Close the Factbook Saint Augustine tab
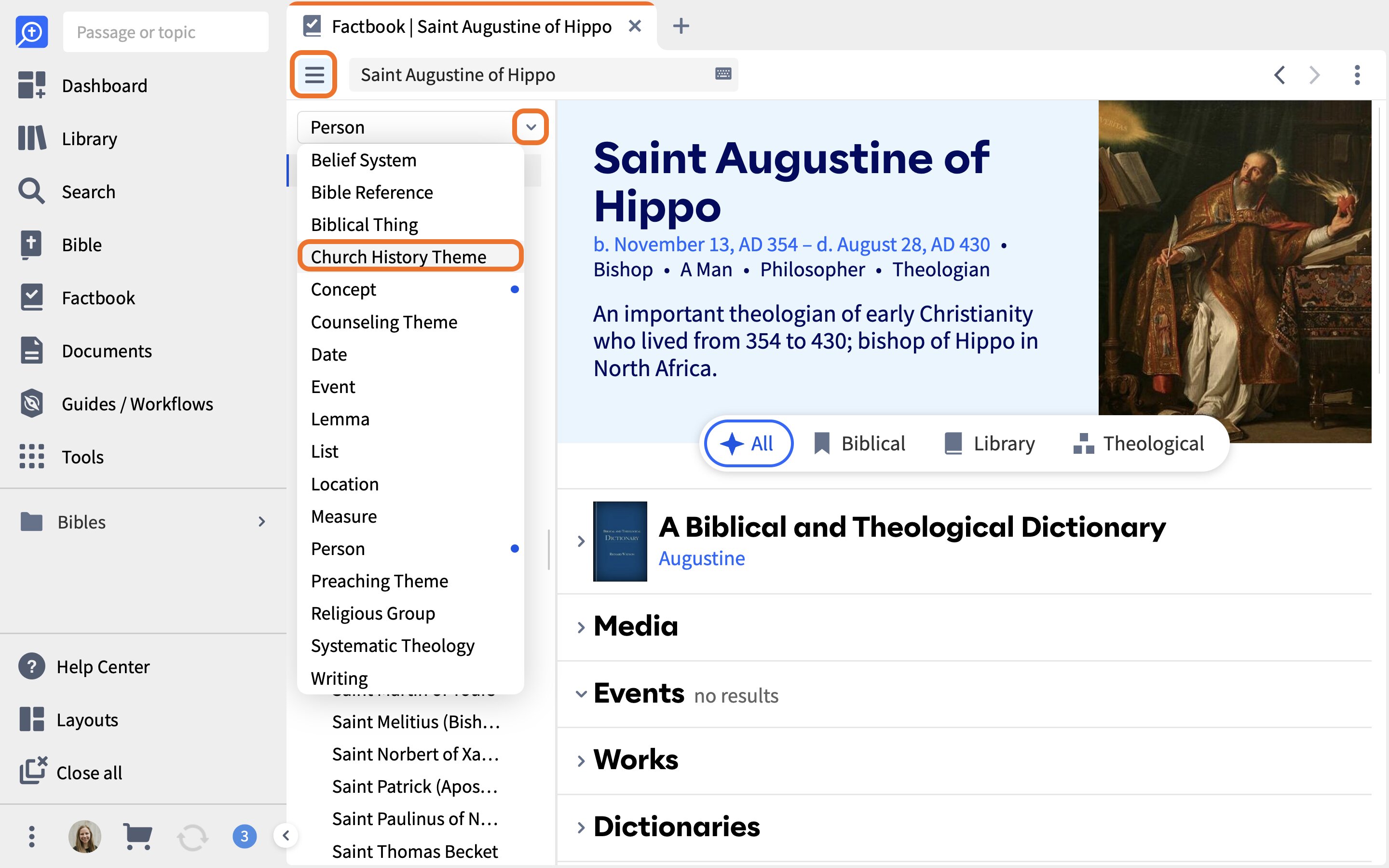The width and height of the screenshot is (1389, 868). [x=634, y=26]
